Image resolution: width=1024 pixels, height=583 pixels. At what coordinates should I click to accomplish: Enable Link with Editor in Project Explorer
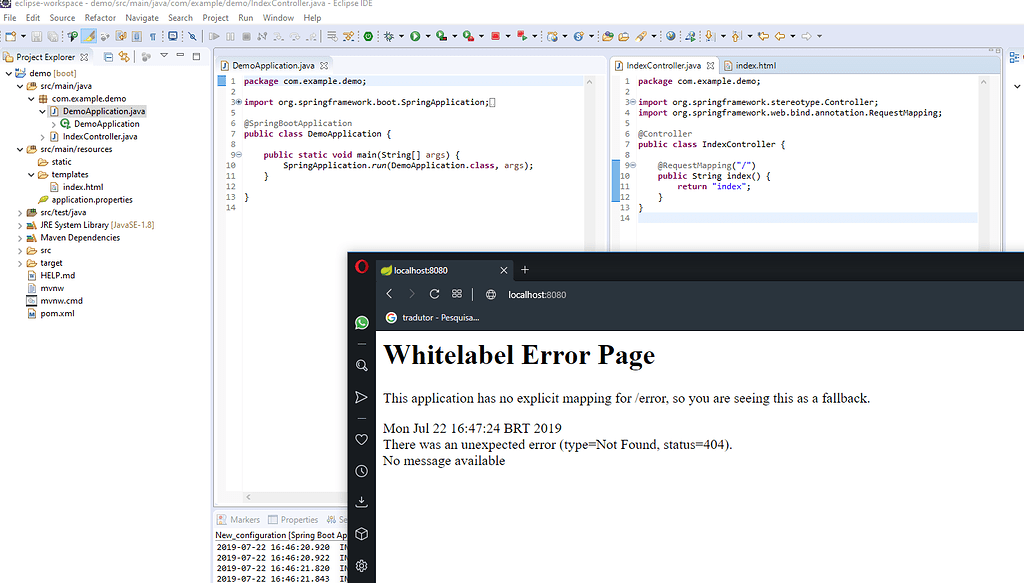coord(124,56)
